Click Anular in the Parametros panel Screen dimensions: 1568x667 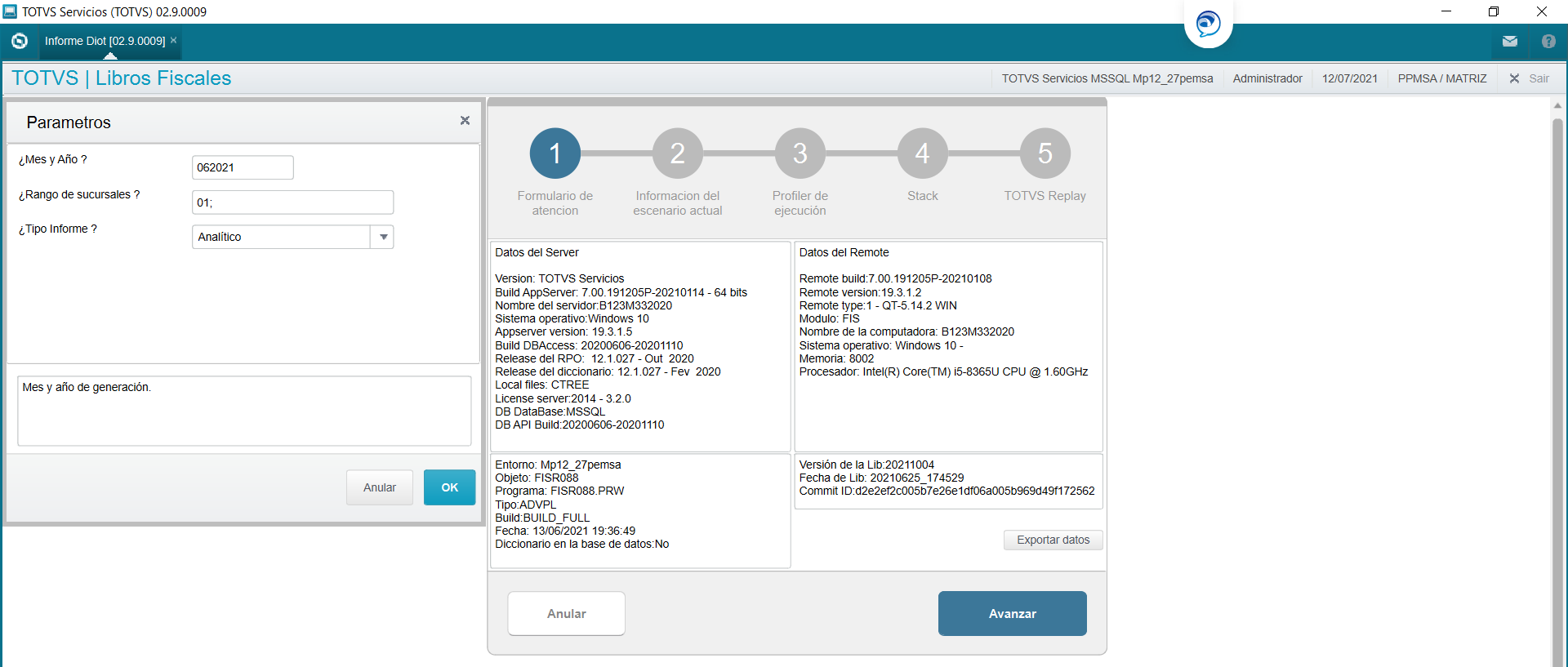(x=380, y=487)
